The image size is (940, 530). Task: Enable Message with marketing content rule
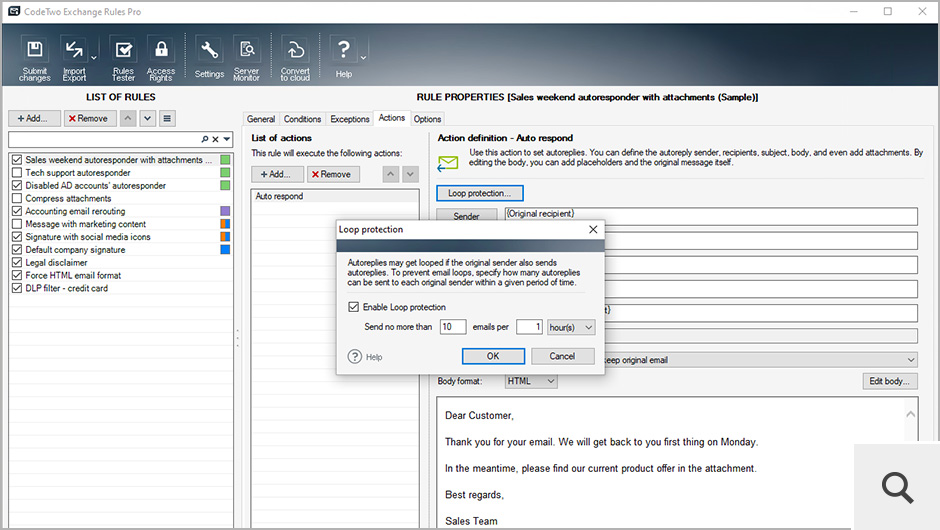pyautogui.click(x=17, y=224)
